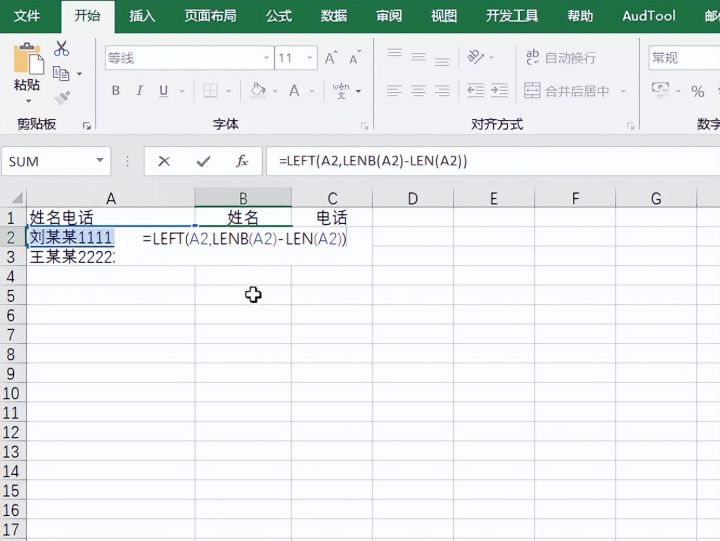720x541 pixels.
Task: Switch to the 公式 tab
Action: click(x=278, y=16)
